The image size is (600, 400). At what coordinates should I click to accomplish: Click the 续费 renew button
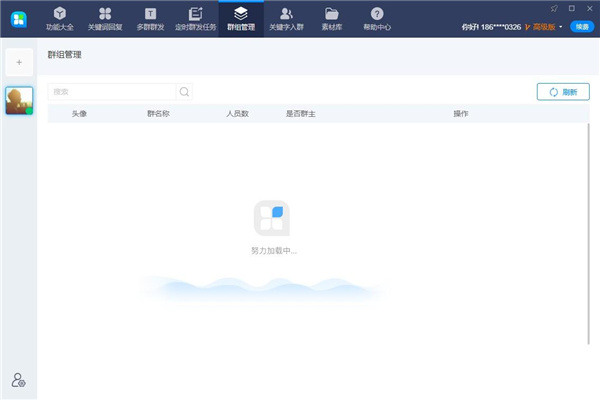(580, 27)
